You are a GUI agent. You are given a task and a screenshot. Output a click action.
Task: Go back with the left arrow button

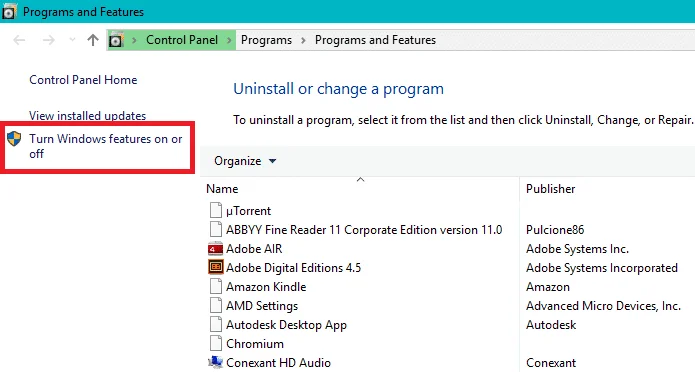point(19,40)
